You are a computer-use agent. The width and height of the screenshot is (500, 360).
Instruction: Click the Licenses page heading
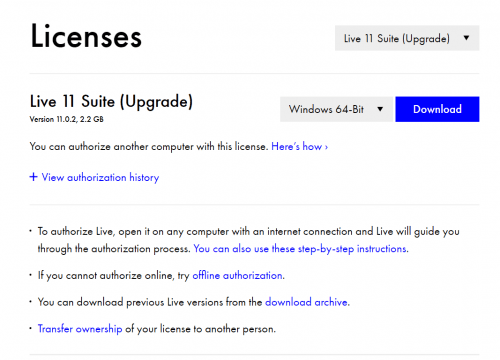click(86, 36)
